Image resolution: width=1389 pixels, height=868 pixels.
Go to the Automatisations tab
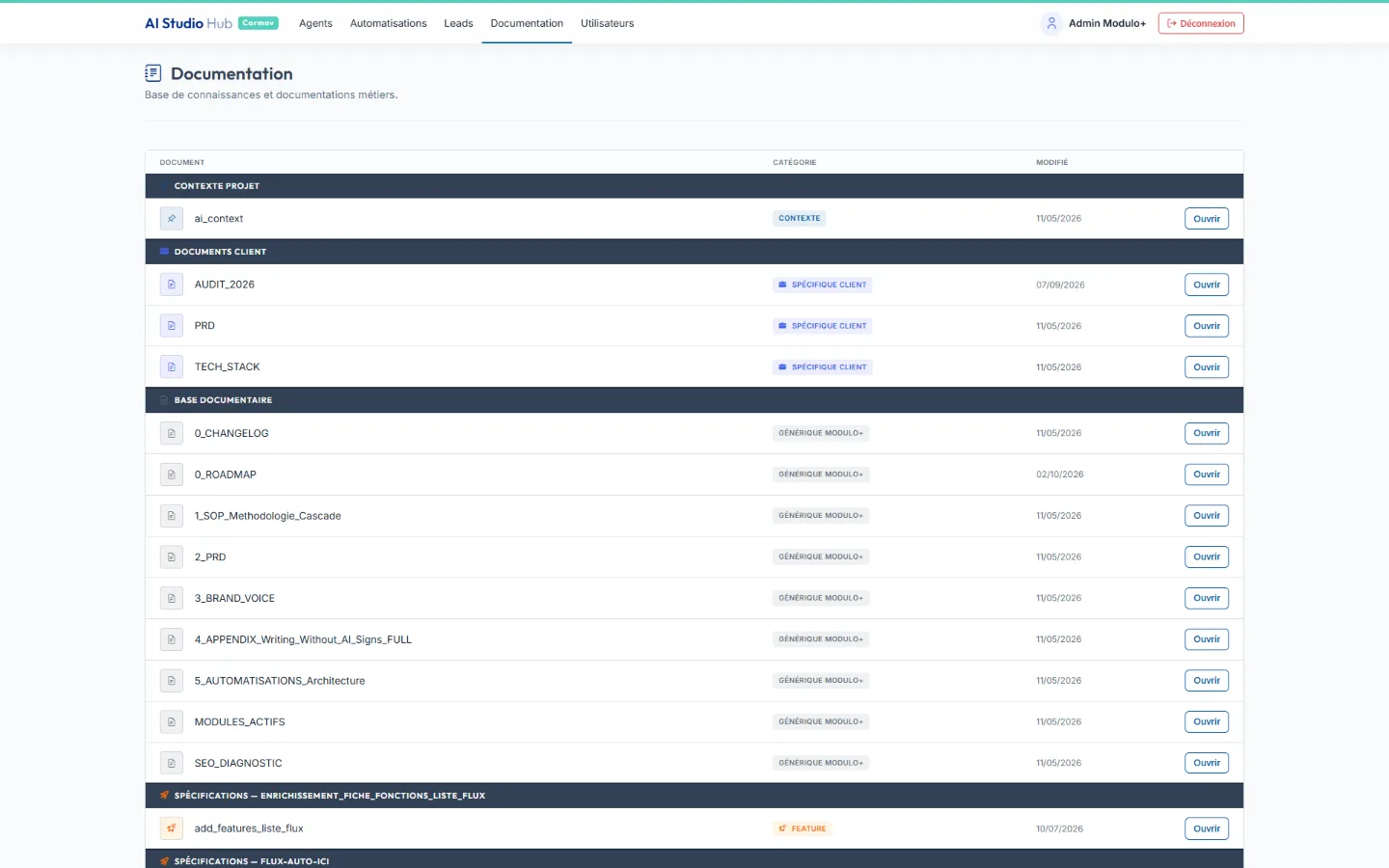(x=388, y=23)
